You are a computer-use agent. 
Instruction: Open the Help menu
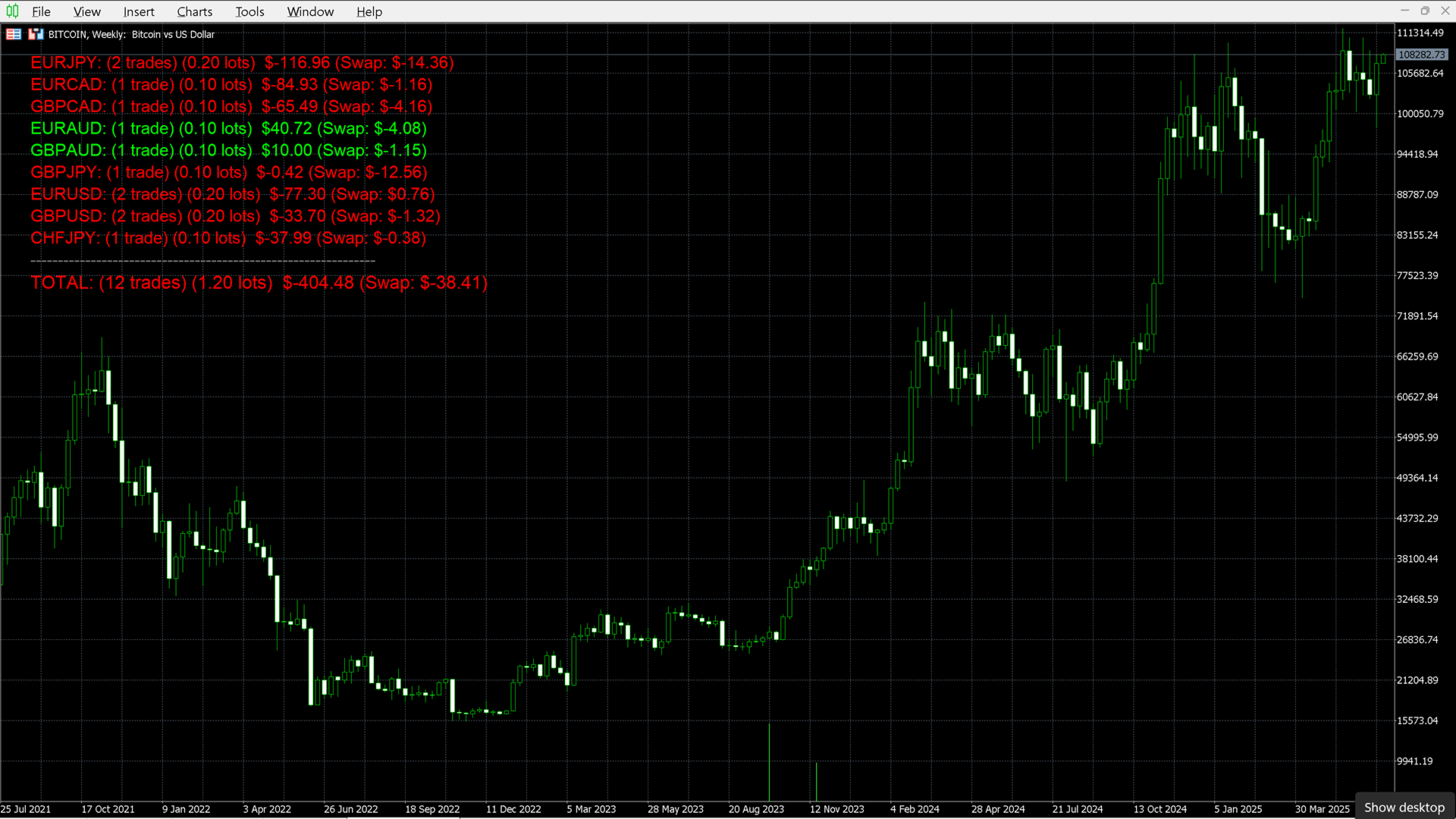pos(369,11)
